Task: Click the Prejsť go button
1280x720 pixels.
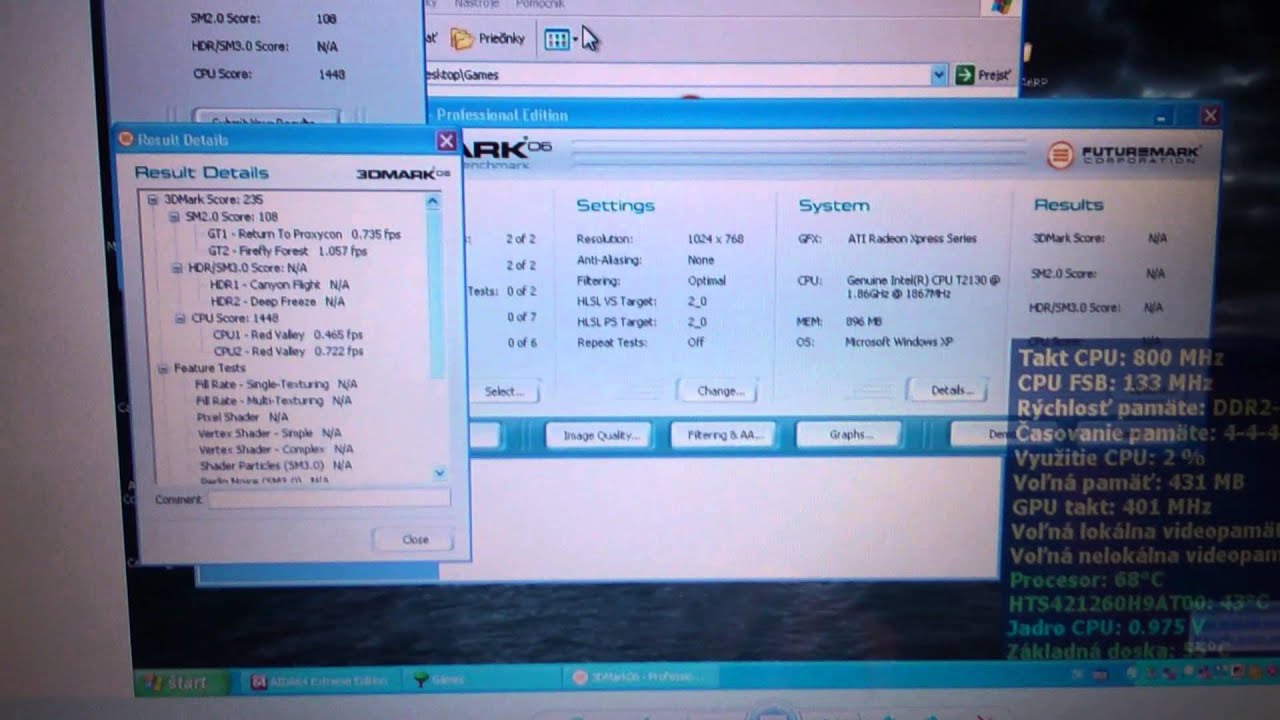Action: 983,75
